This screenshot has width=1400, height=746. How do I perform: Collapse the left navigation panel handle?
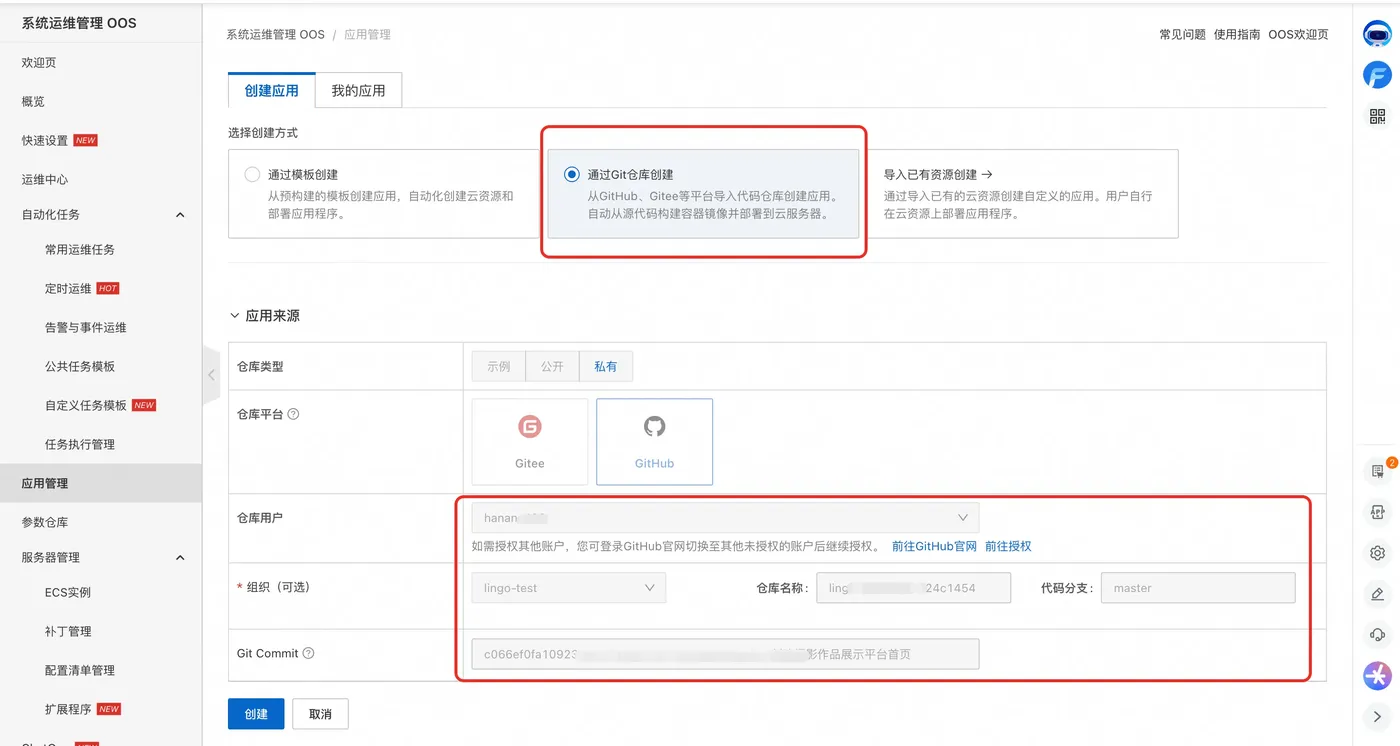pyautogui.click(x=211, y=375)
